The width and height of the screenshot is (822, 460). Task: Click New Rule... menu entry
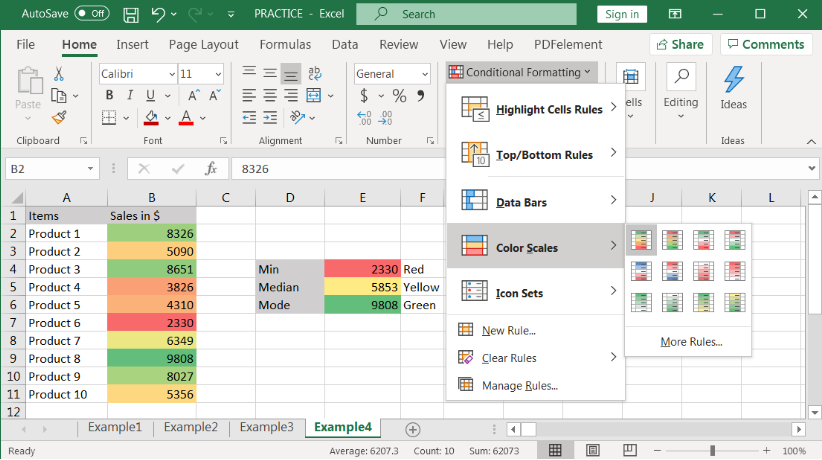pos(509,330)
